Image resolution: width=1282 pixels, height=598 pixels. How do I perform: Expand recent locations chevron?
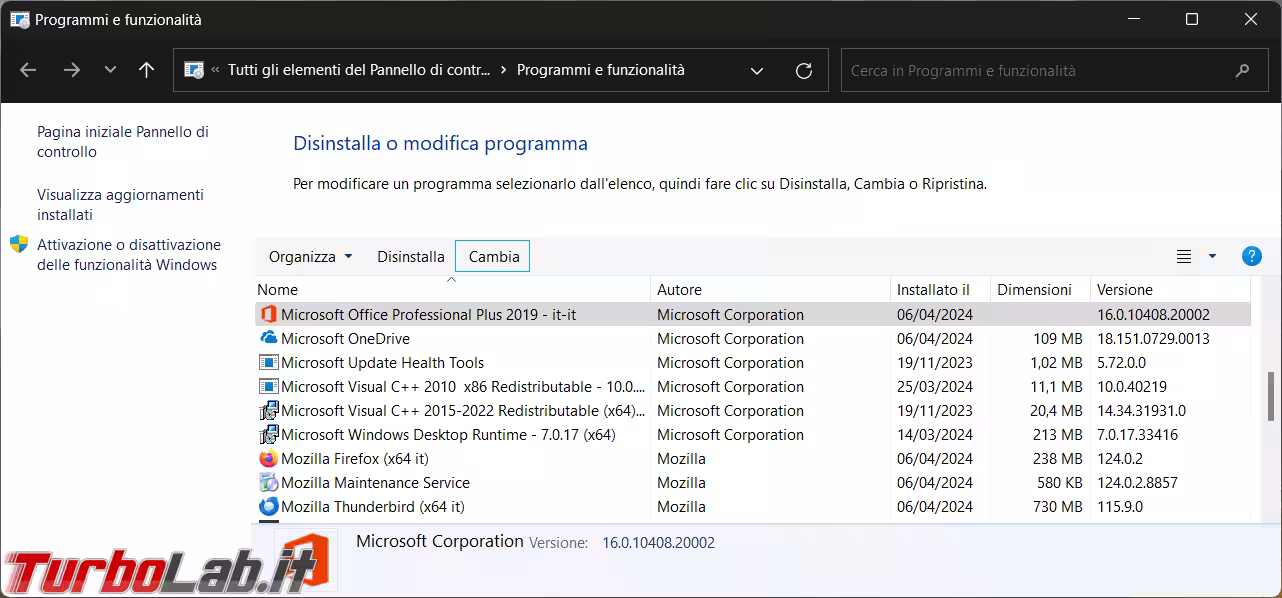coord(110,70)
